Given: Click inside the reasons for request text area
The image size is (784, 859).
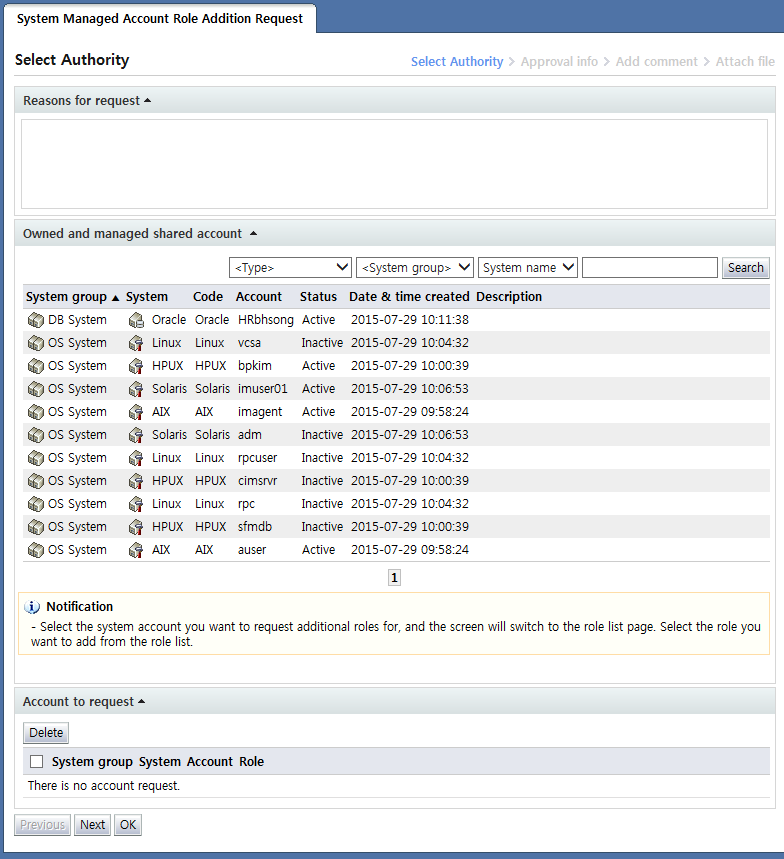Looking at the screenshot, I should (394, 164).
